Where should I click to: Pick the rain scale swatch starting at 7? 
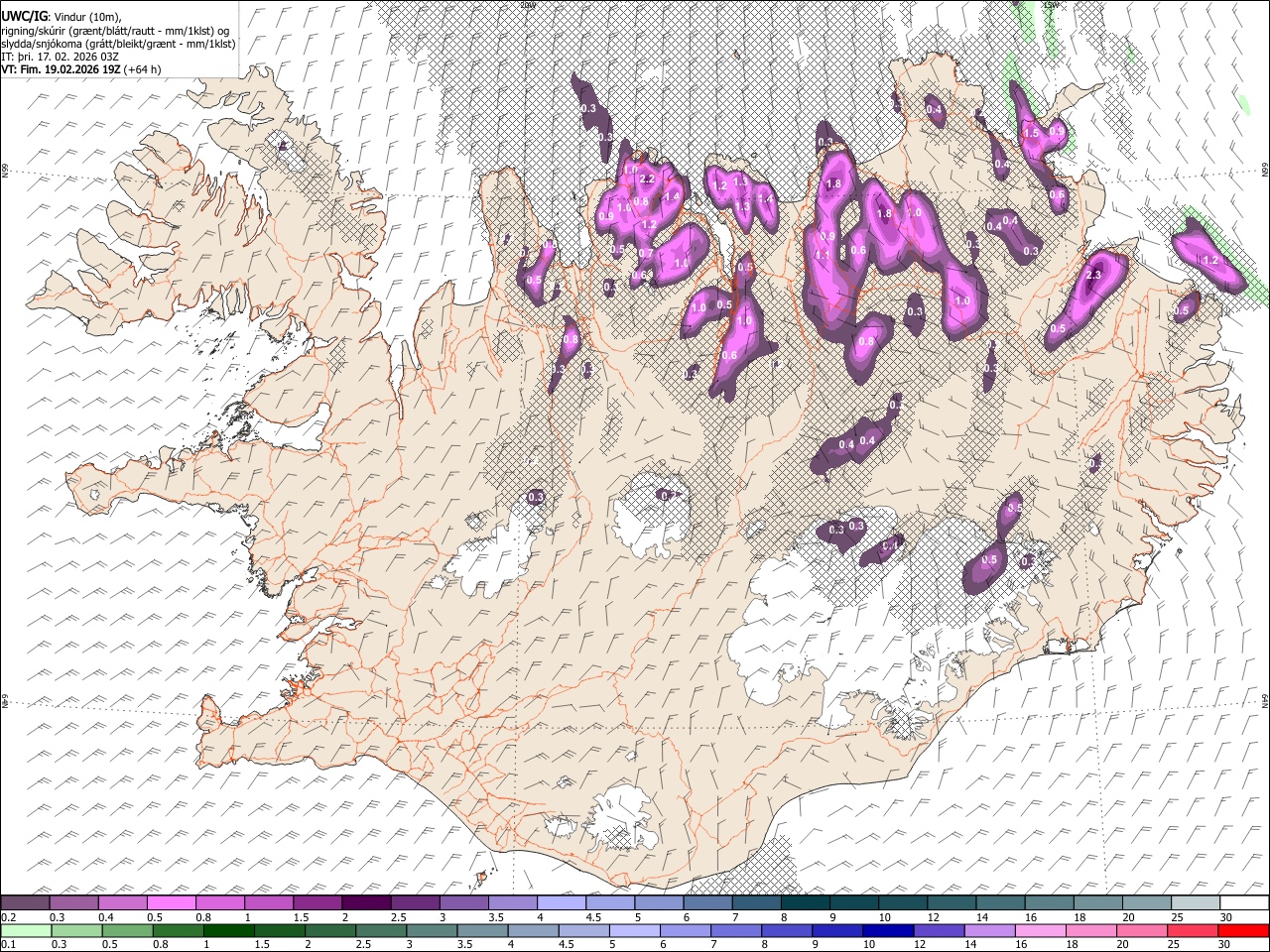[x=735, y=930]
